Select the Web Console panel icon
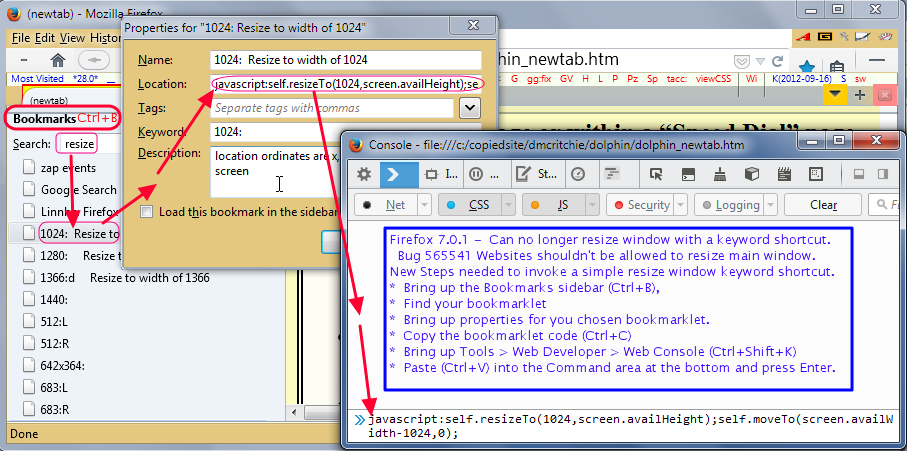Screen dimensions: 907x451 (399, 174)
